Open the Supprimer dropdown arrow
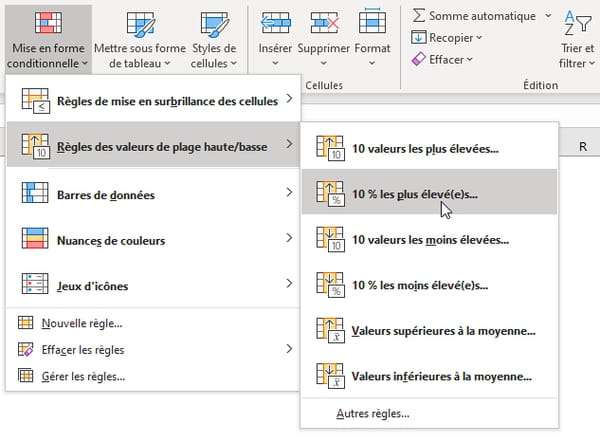 point(324,63)
